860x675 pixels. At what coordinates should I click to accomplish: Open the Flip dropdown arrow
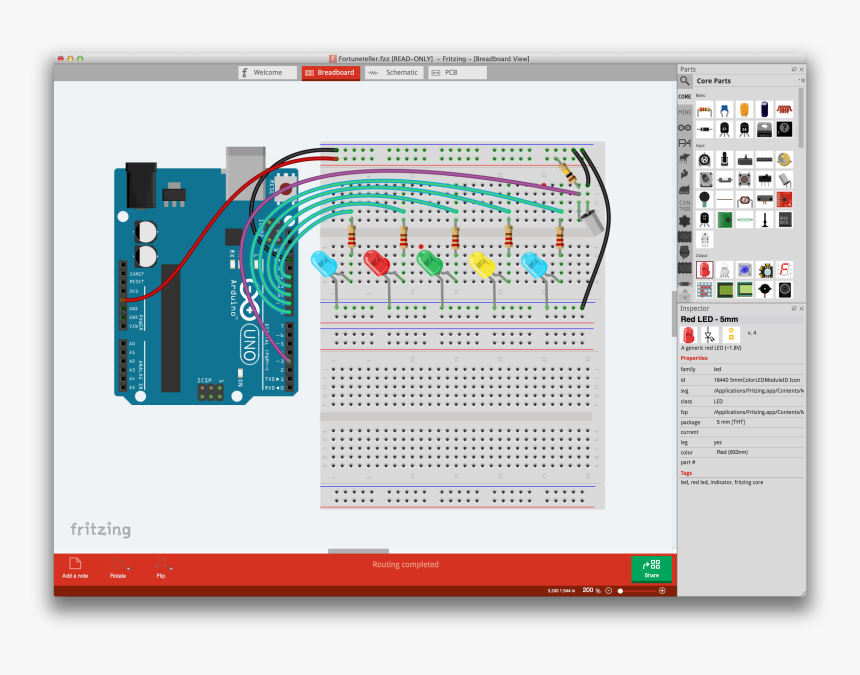point(171,569)
